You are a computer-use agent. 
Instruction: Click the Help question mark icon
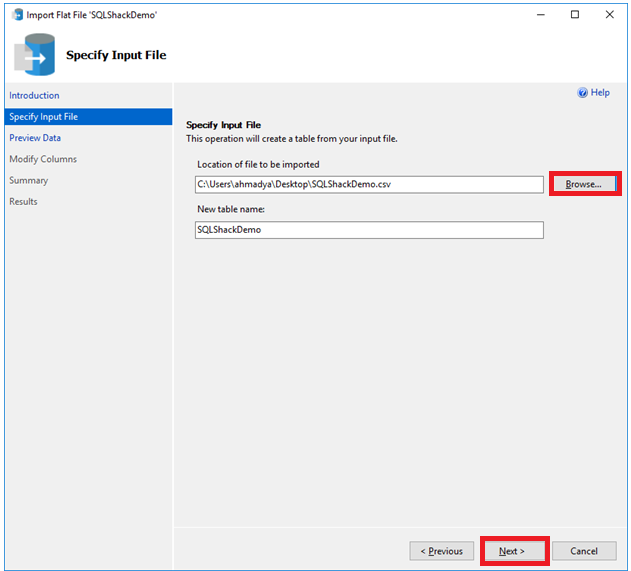click(x=582, y=93)
